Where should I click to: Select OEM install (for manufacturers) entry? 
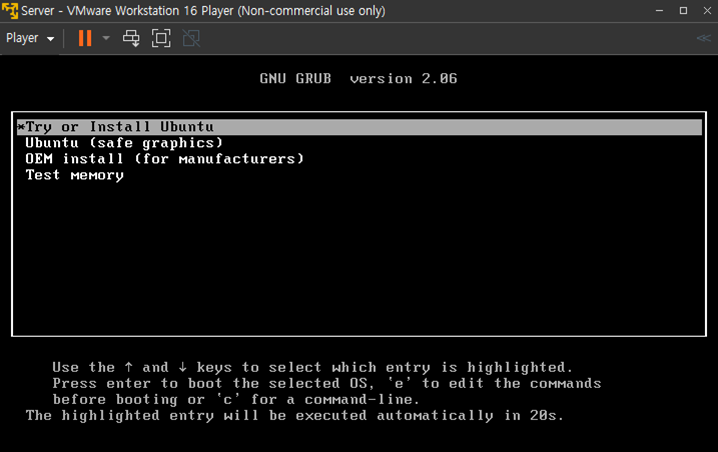[x=164, y=159]
